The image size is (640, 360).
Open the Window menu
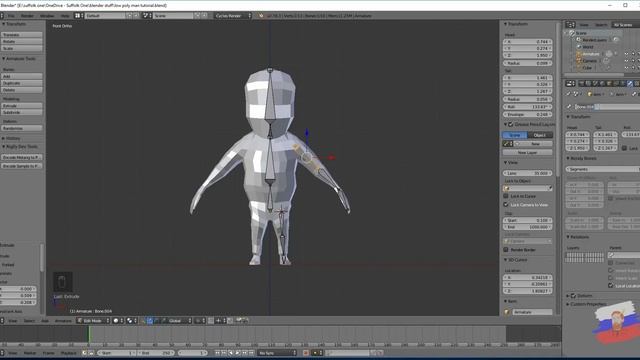(x=47, y=16)
